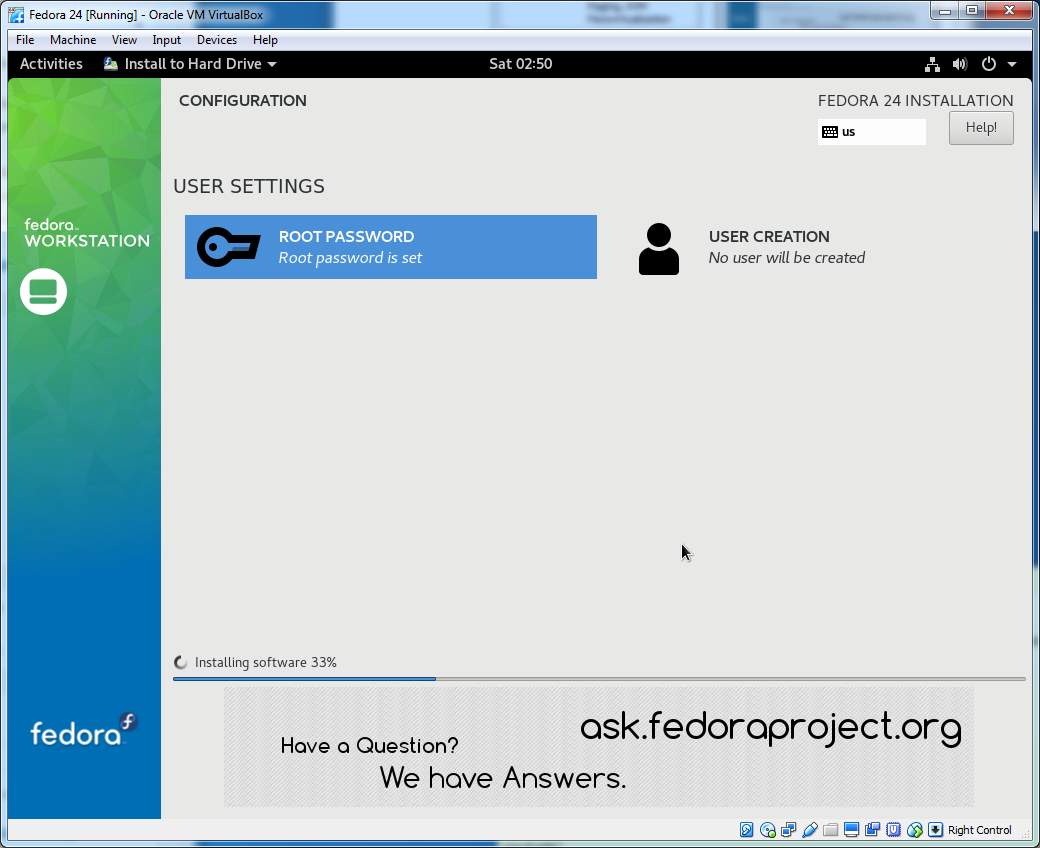Screen dimensions: 1040x848
Task: Click the No user will be created text
Action: (x=787, y=258)
